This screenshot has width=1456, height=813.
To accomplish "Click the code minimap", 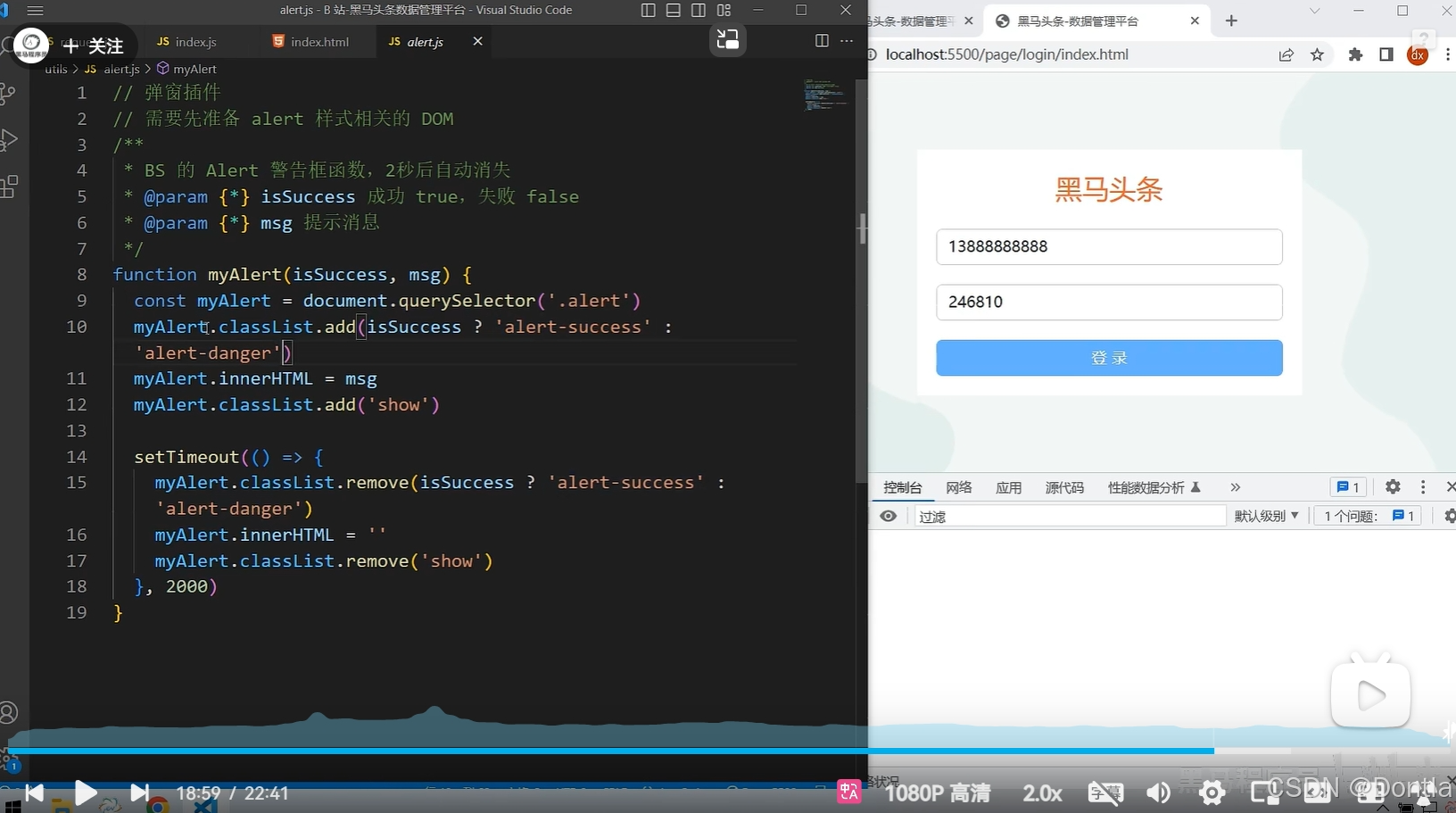I will [825, 95].
